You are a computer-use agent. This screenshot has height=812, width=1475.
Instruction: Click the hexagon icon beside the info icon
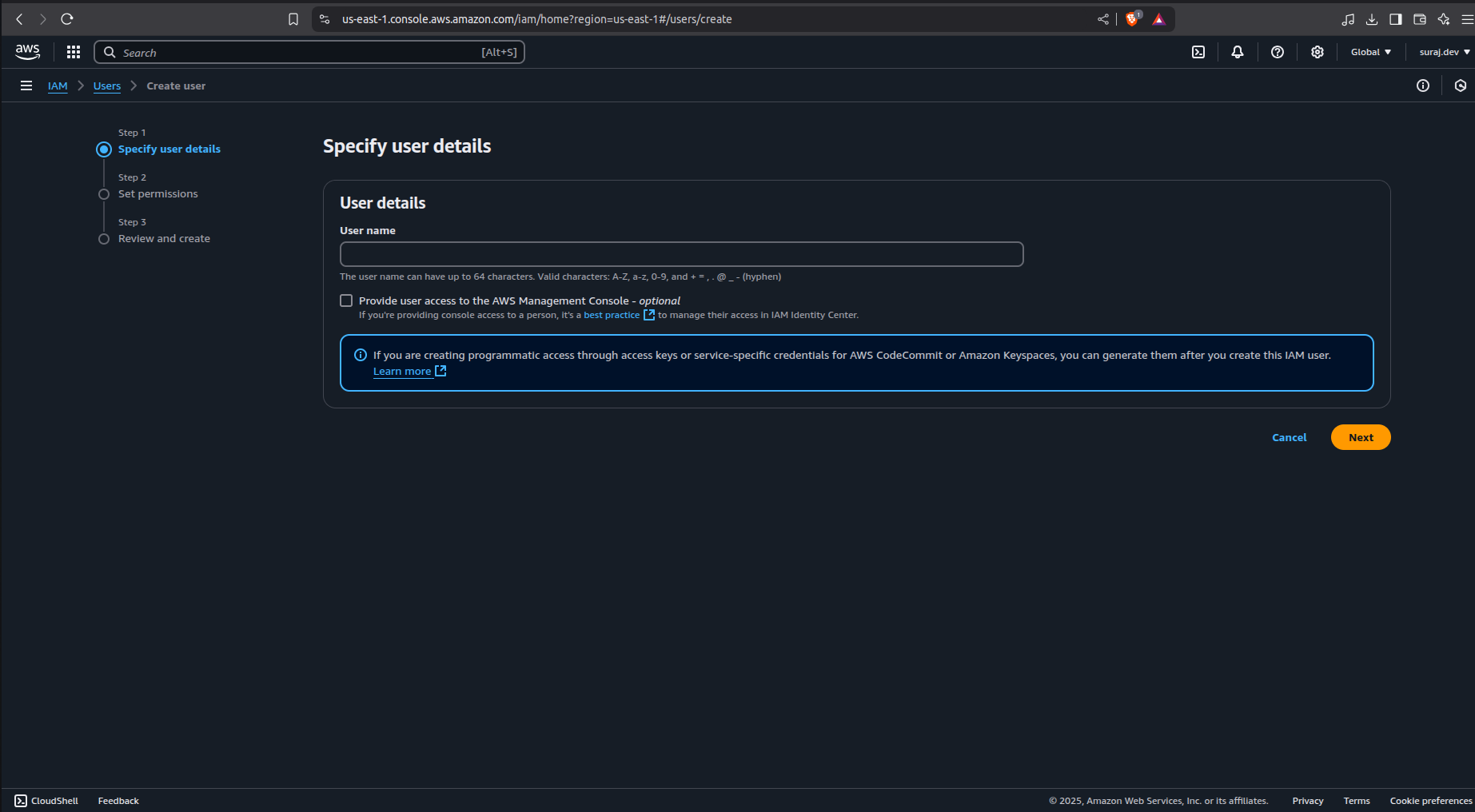(1461, 86)
